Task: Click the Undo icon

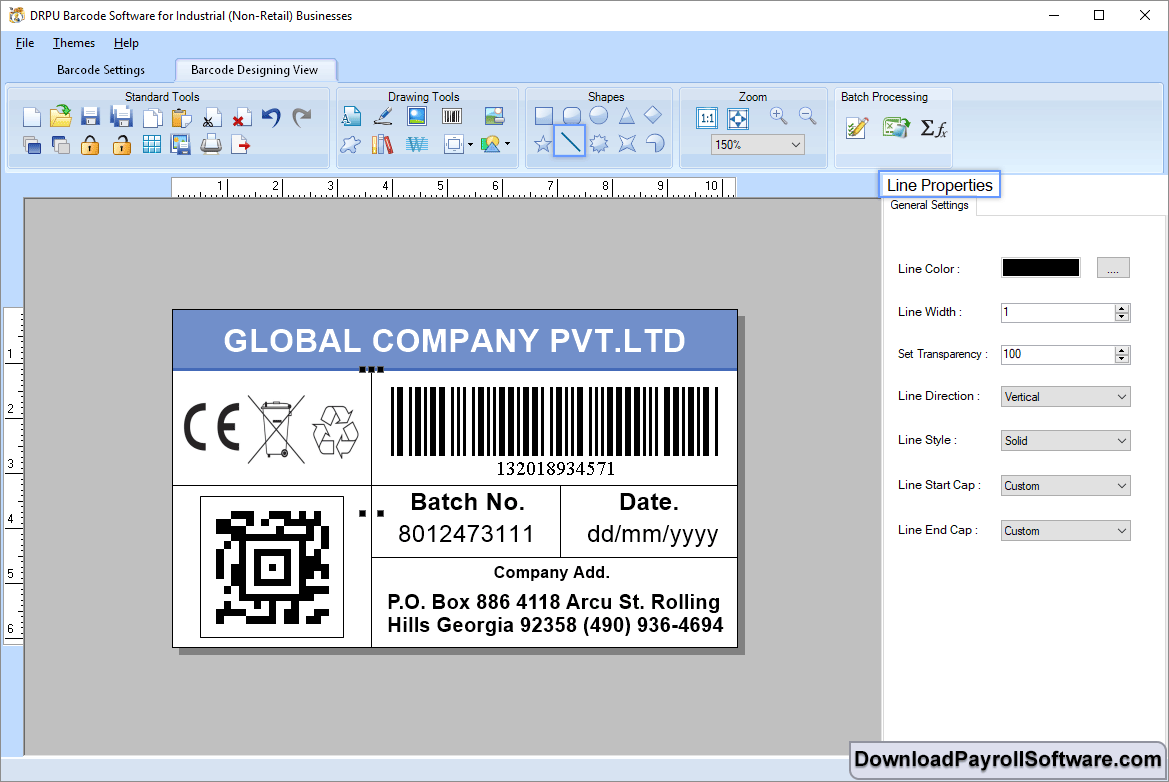Action: (271, 116)
